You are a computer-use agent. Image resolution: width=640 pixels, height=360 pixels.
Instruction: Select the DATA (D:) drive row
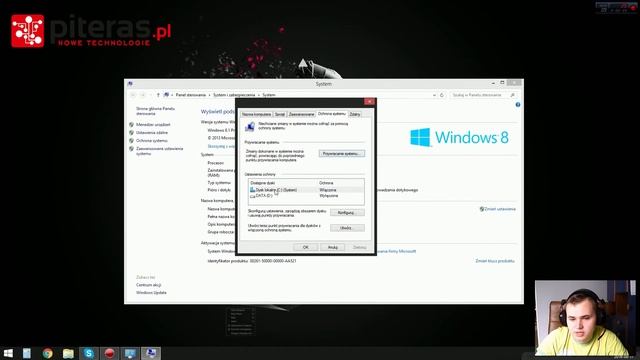tap(306, 196)
